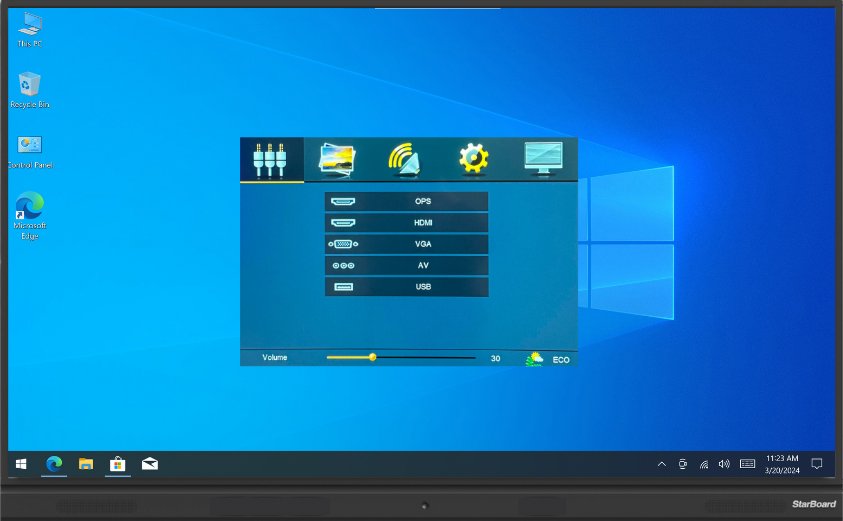Select AV input source
843x521 pixels.
(407, 266)
